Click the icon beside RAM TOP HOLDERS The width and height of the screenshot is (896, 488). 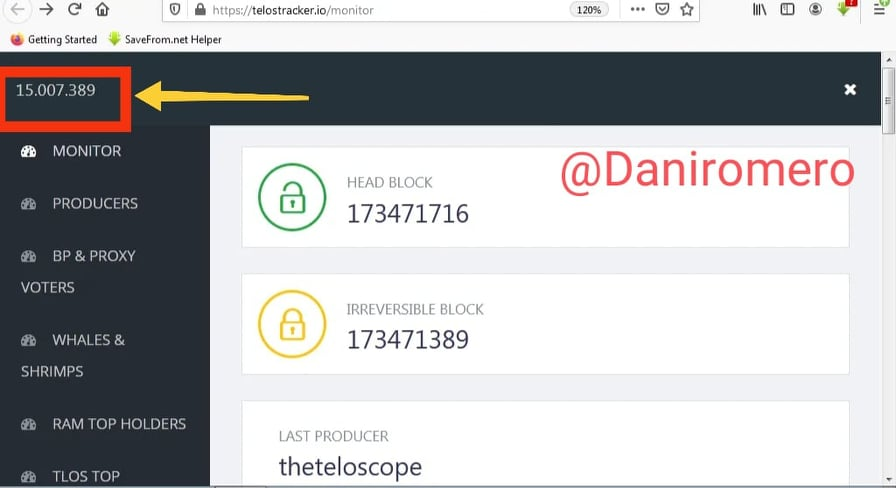click(x=29, y=425)
